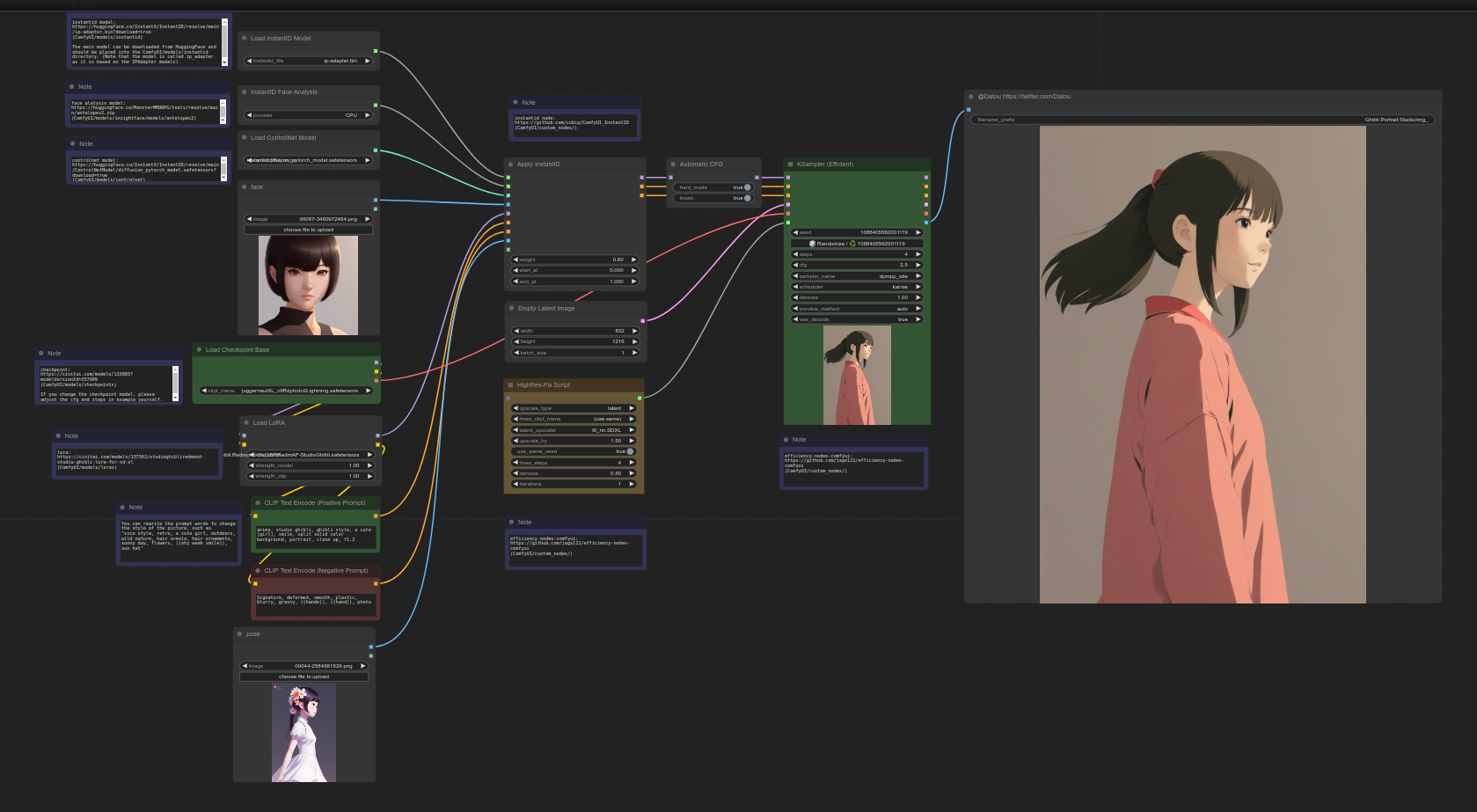Open the vae_decode dropdown set to true
The height and width of the screenshot is (812, 1477).
857,319
